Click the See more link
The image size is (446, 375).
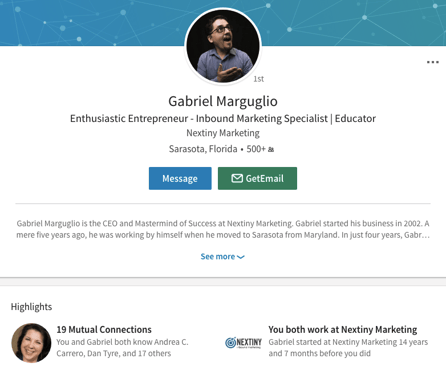click(222, 257)
